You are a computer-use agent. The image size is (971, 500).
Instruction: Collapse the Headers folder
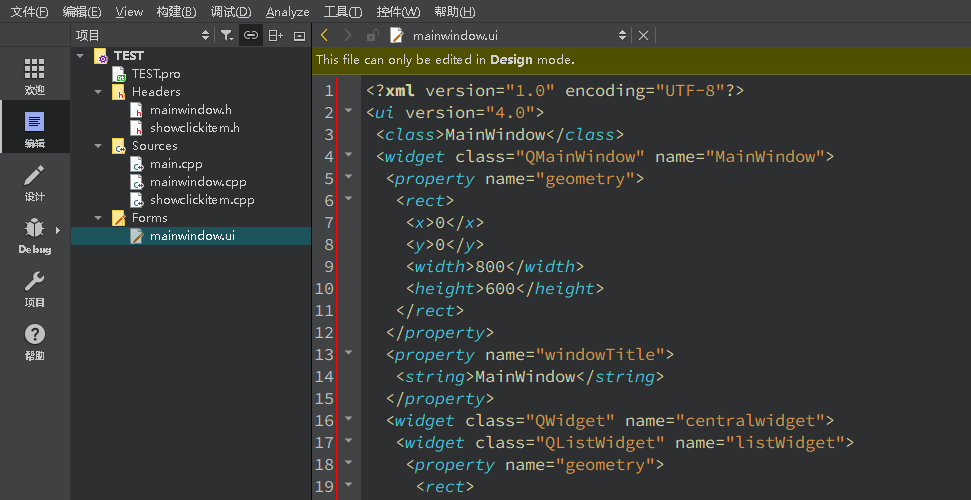click(98, 92)
